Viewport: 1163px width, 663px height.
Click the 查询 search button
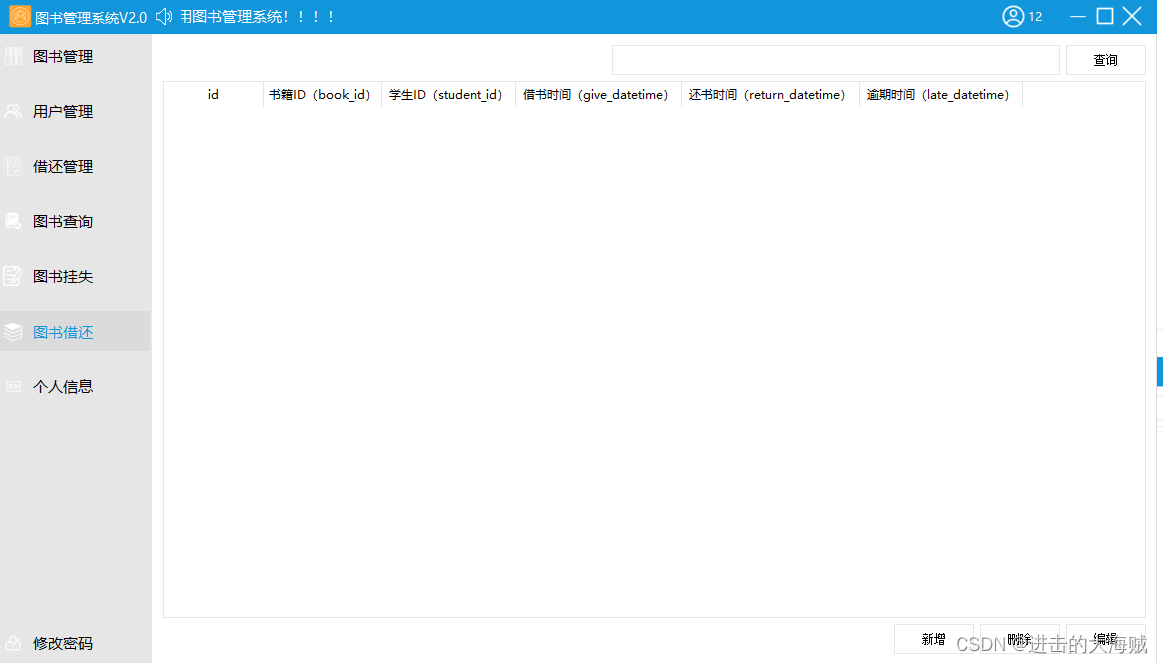click(x=1105, y=60)
